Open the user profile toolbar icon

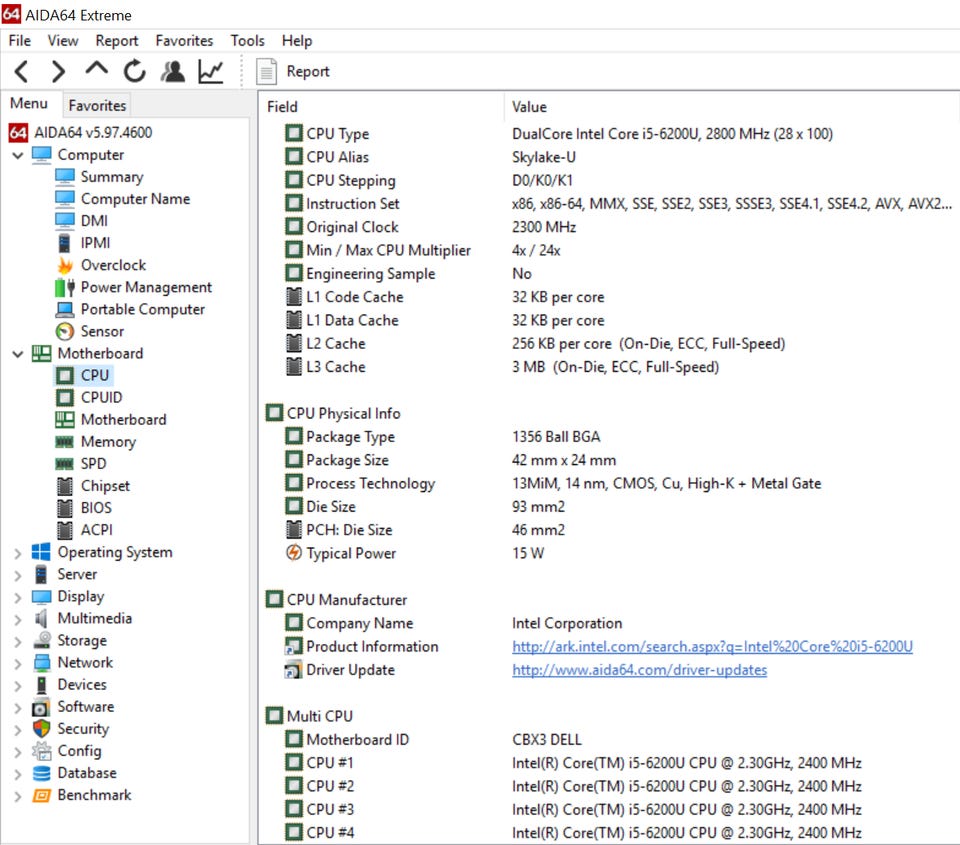pyautogui.click(x=173, y=71)
